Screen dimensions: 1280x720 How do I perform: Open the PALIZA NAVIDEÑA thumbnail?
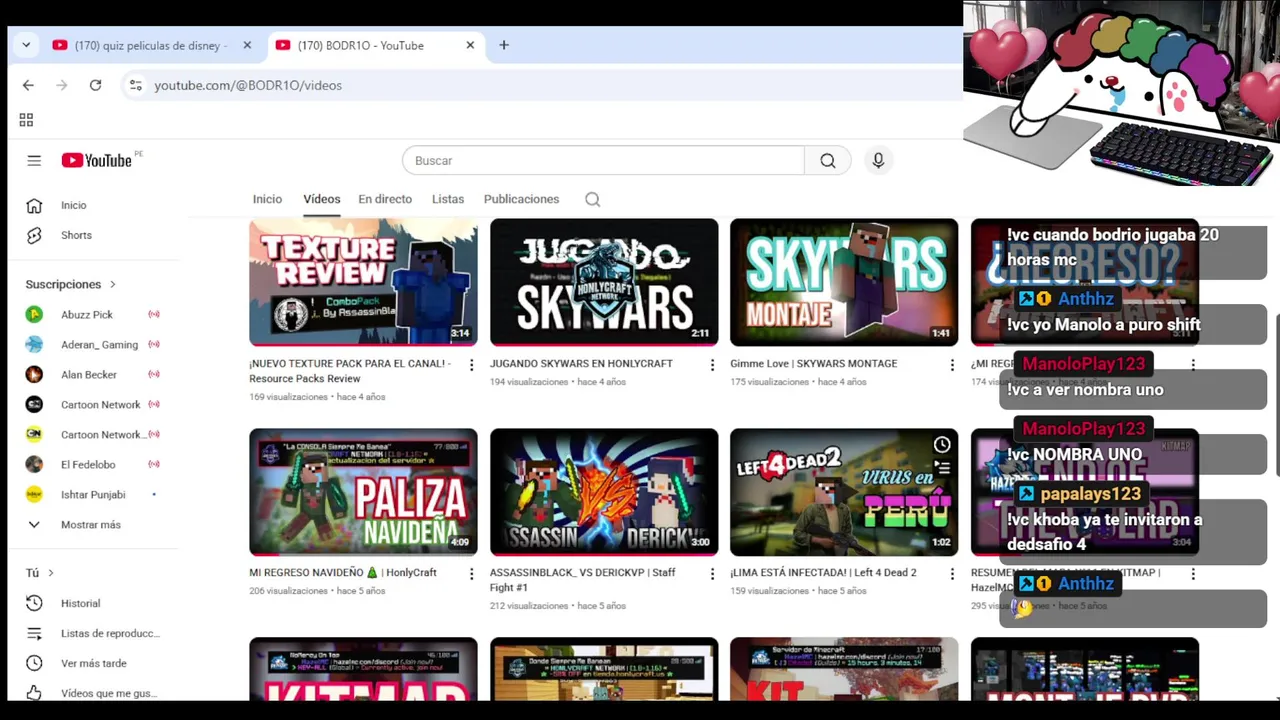pos(363,492)
